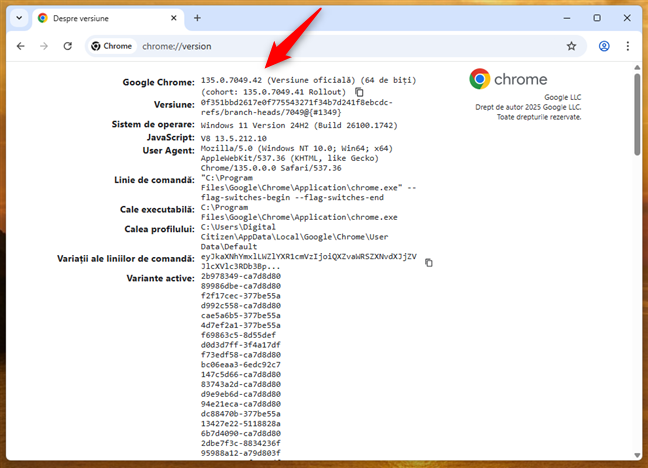Click the vertical scrollbar thumb
Image resolution: width=648 pixels, height=468 pixels.
click(x=637, y=115)
